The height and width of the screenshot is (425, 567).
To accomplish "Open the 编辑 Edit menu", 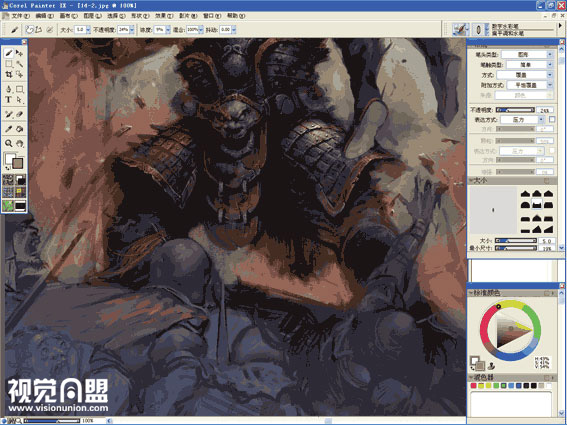I will (44, 16).
